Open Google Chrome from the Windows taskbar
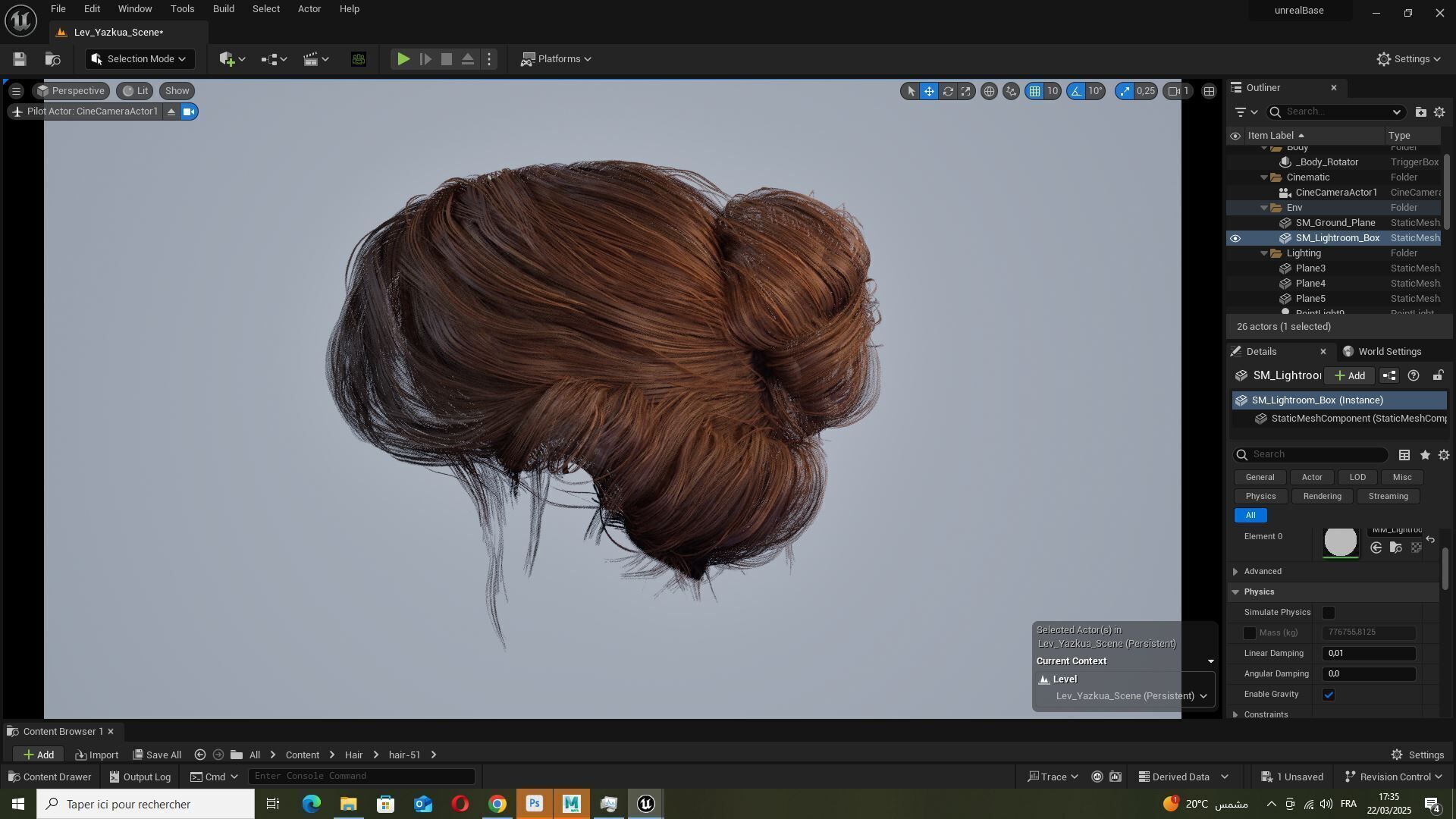1456x819 pixels. tap(497, 805)
